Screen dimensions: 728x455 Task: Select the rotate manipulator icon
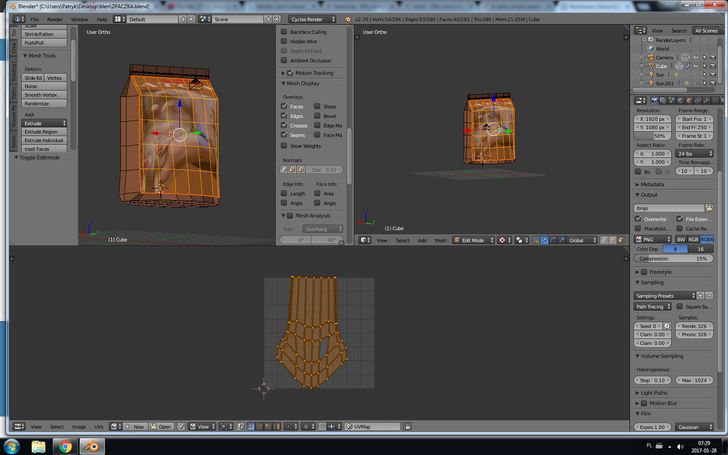coord(553,240)
